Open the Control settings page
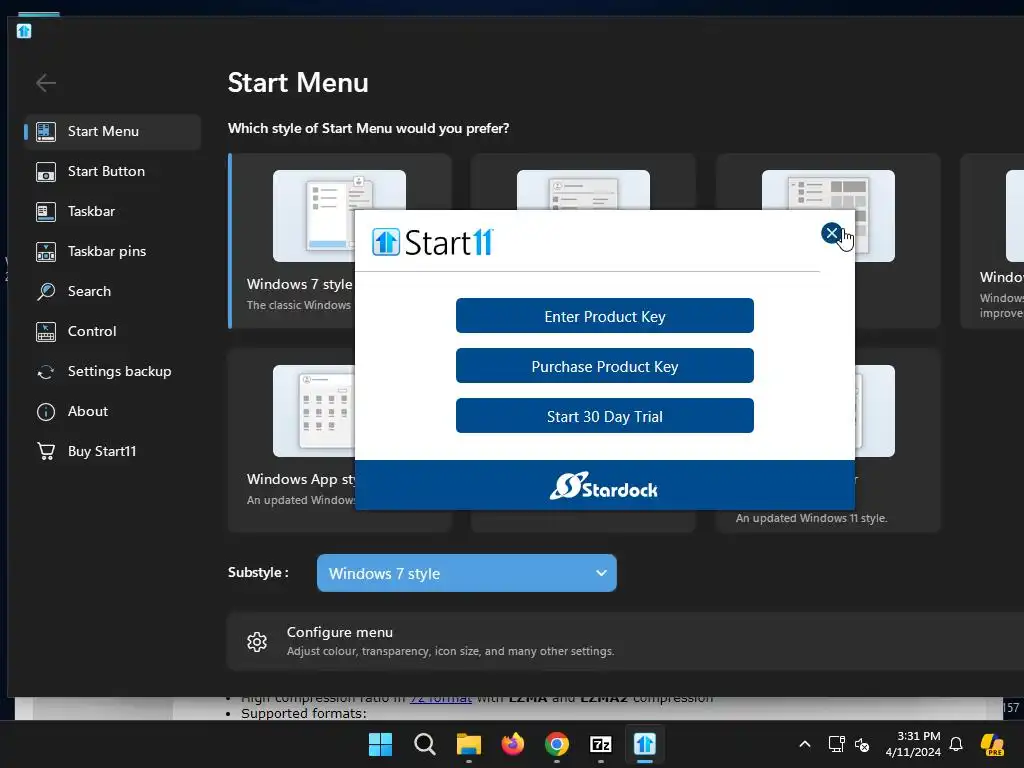1024x768 pixels. 113,332
